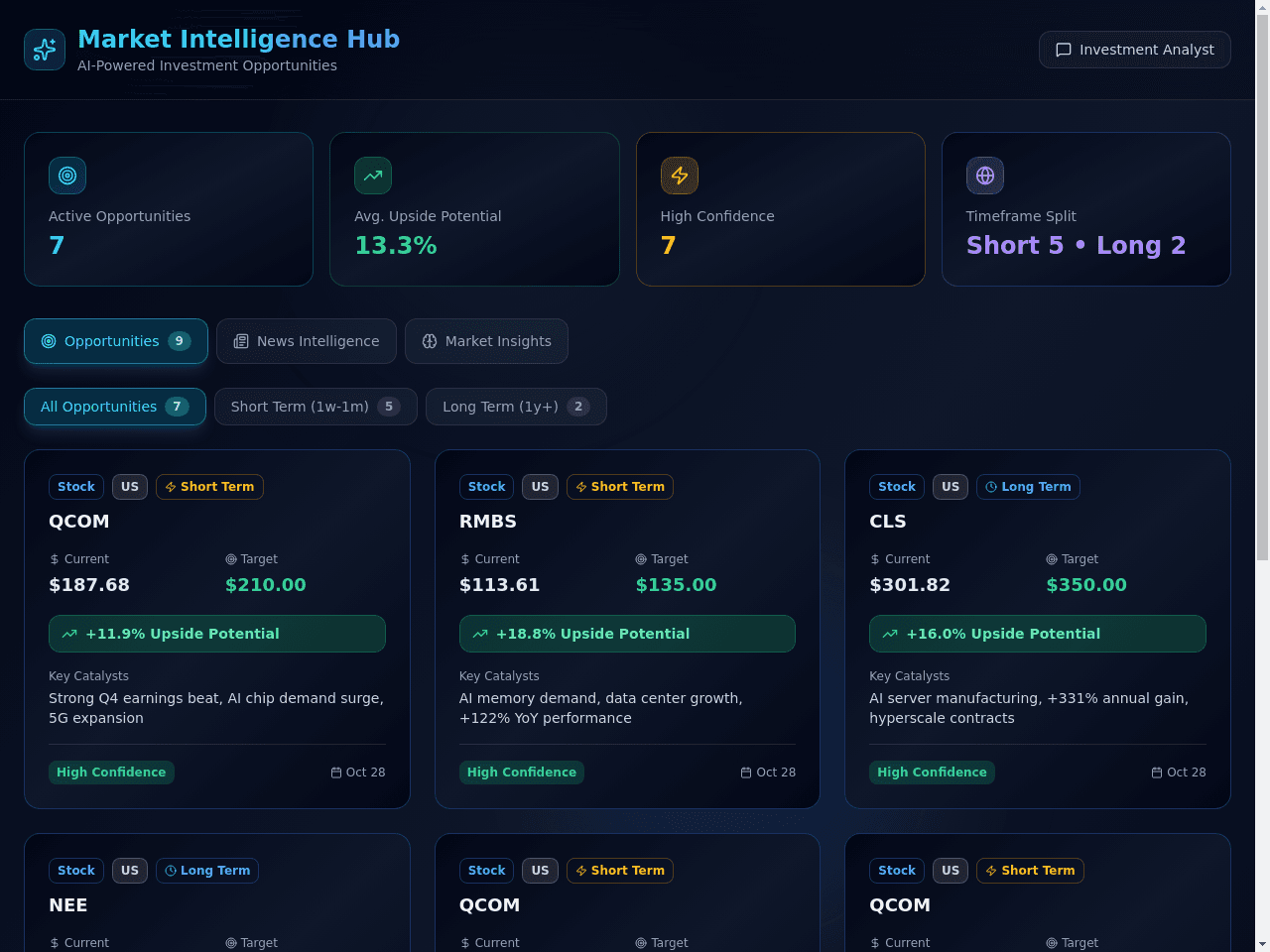Select the All Opportunities filter
The image size is (1270, 952).
coord(115,407)
